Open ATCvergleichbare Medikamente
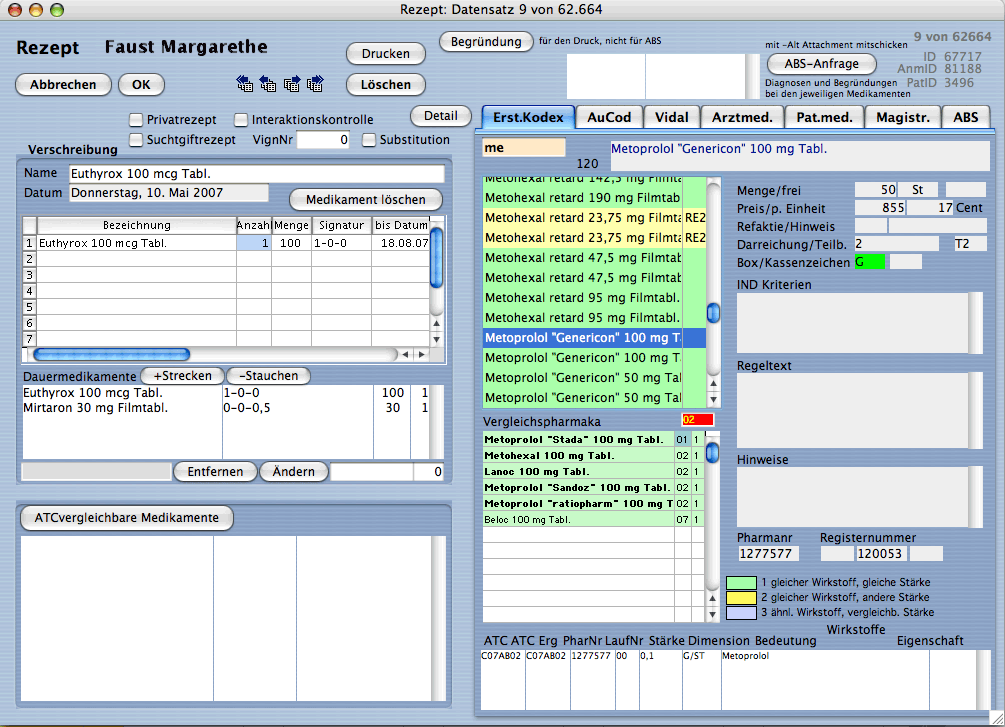 126,518
